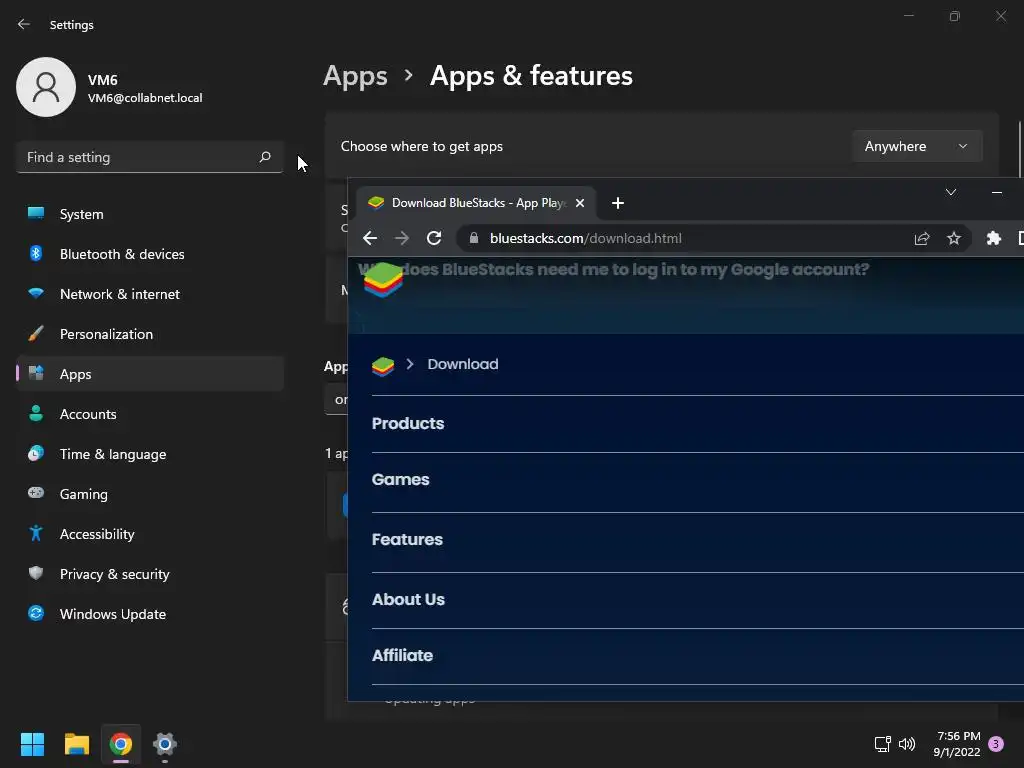Go forward in Chrome browser
Image resolution: width=1024 pixels, height=768 pixels.
[402, 238]
